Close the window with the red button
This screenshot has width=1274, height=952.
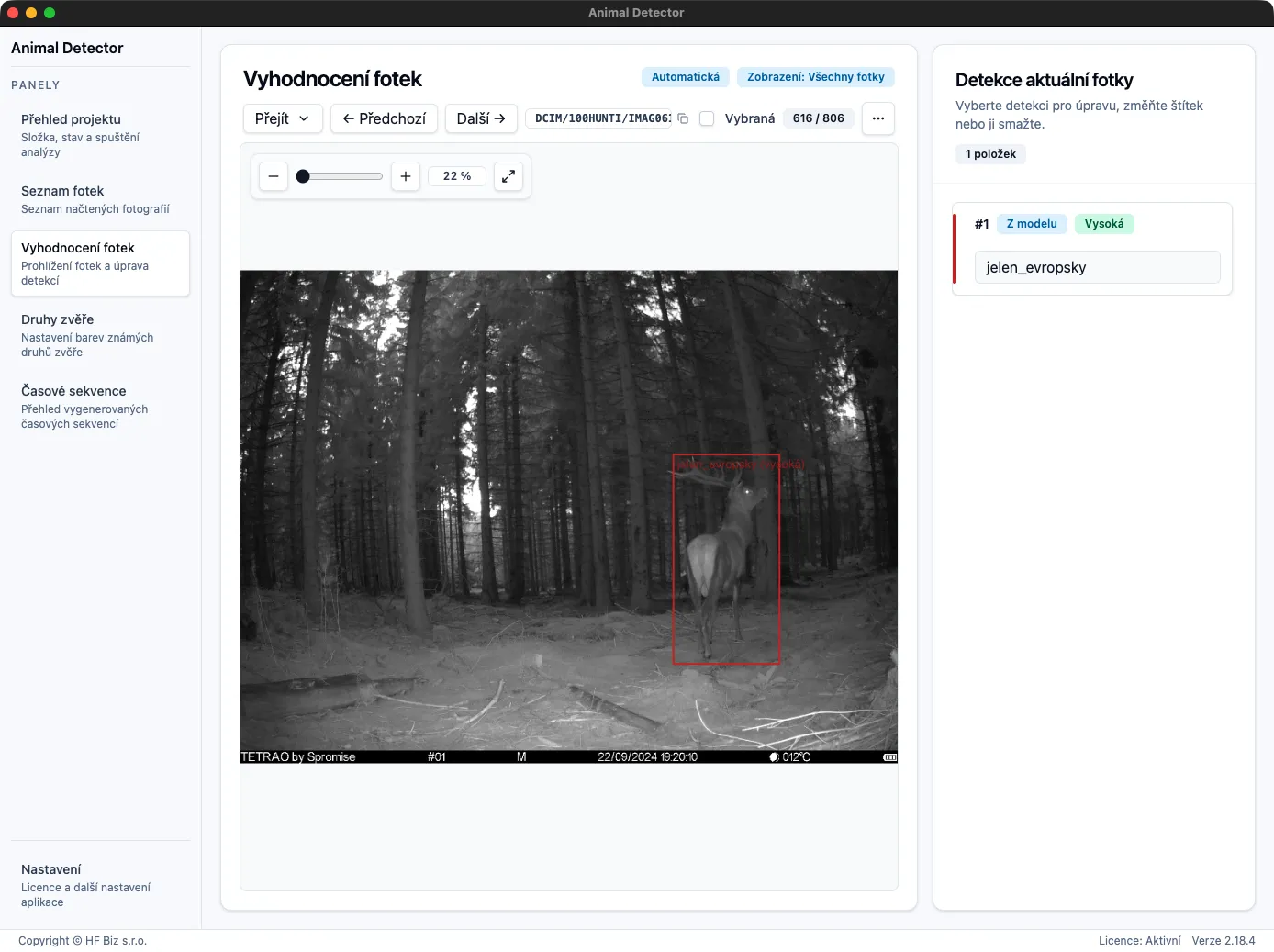tap(13, 13)
